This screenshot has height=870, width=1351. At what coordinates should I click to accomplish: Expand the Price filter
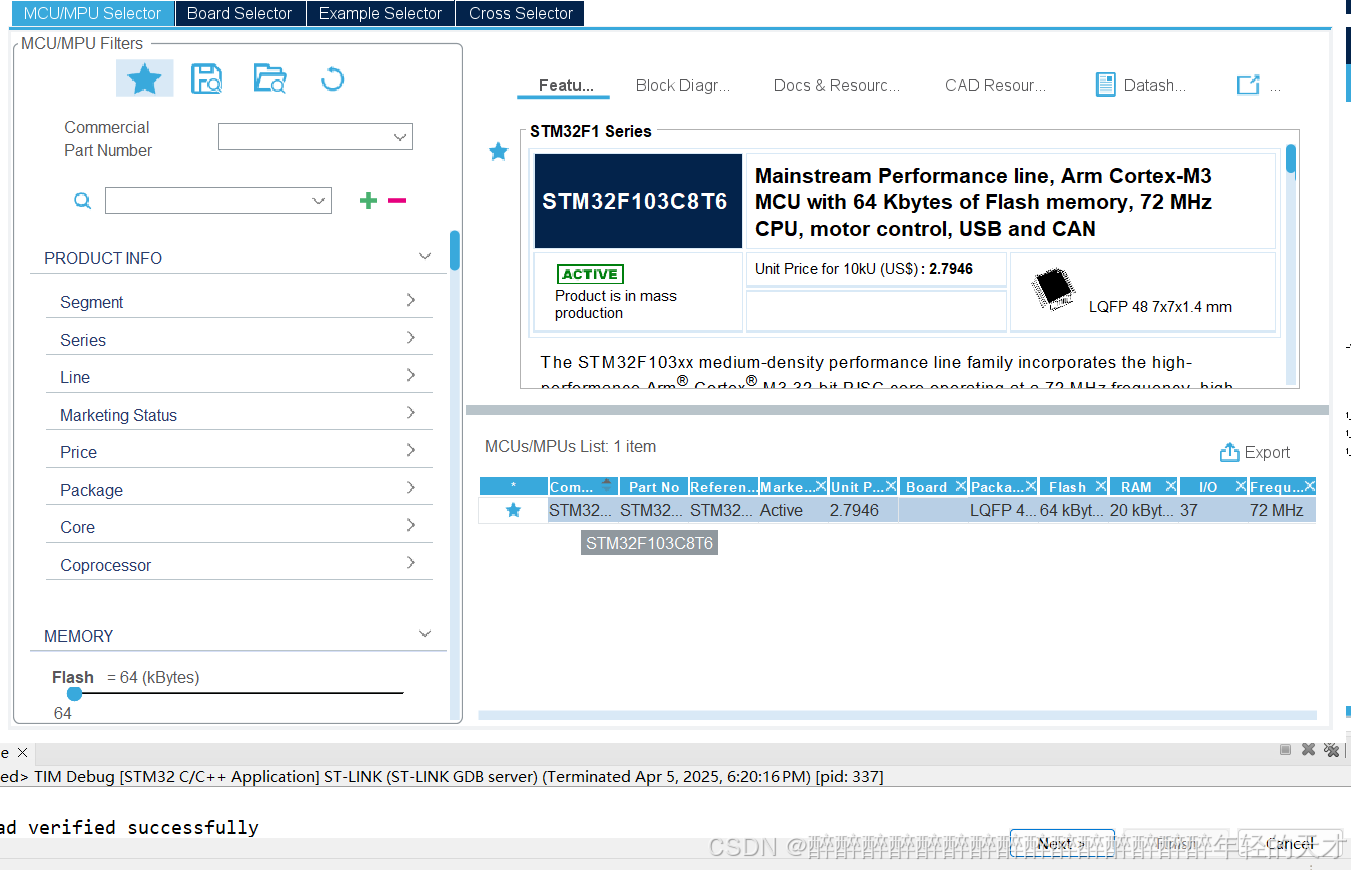[x=410, y=450]
